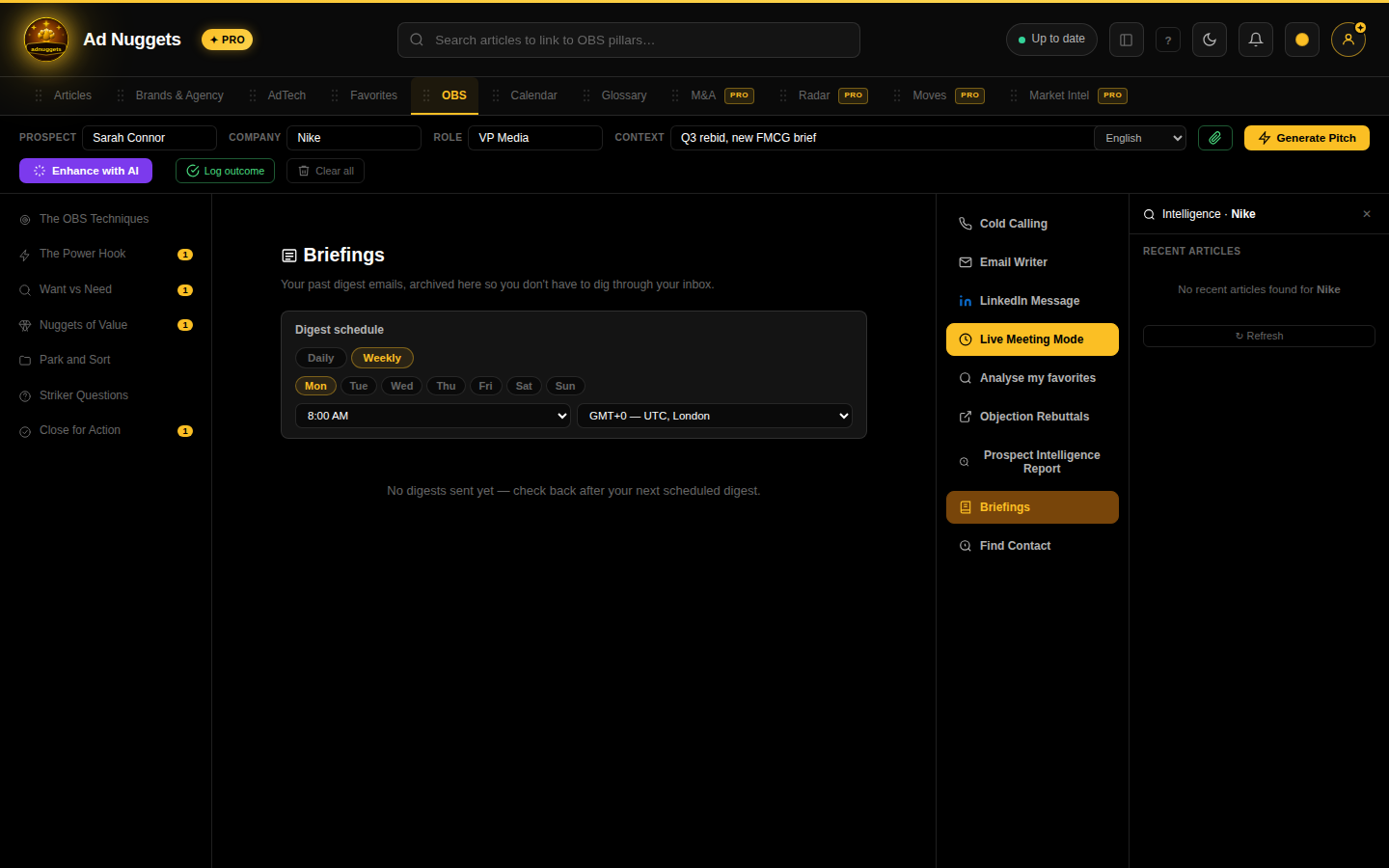Click the folder icon beside Park and Sort

25,361
